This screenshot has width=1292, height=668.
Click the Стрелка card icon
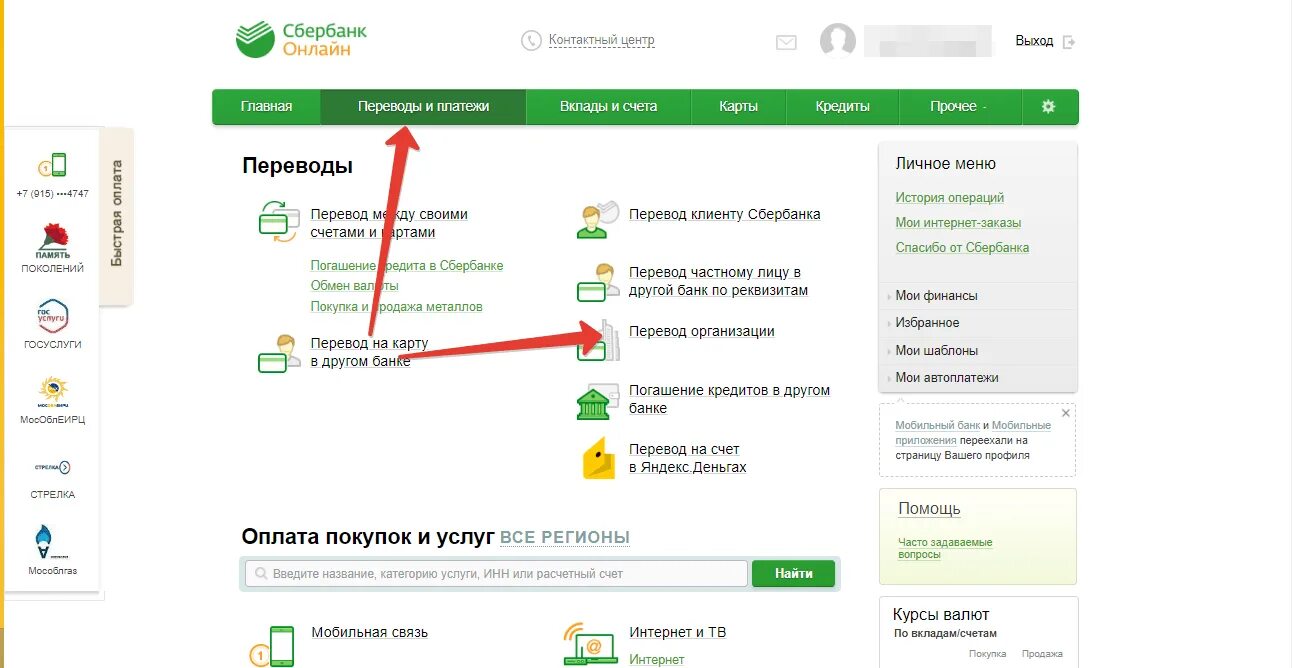click(x=53, y=467)
